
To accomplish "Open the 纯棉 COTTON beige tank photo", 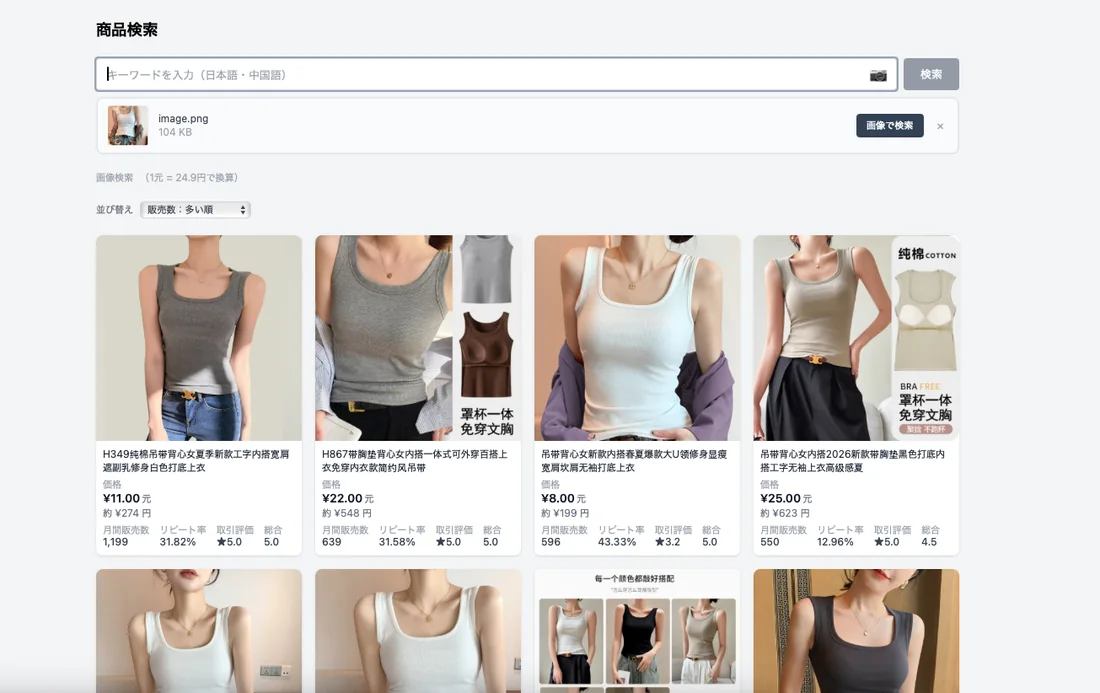I will coord(856,338).
